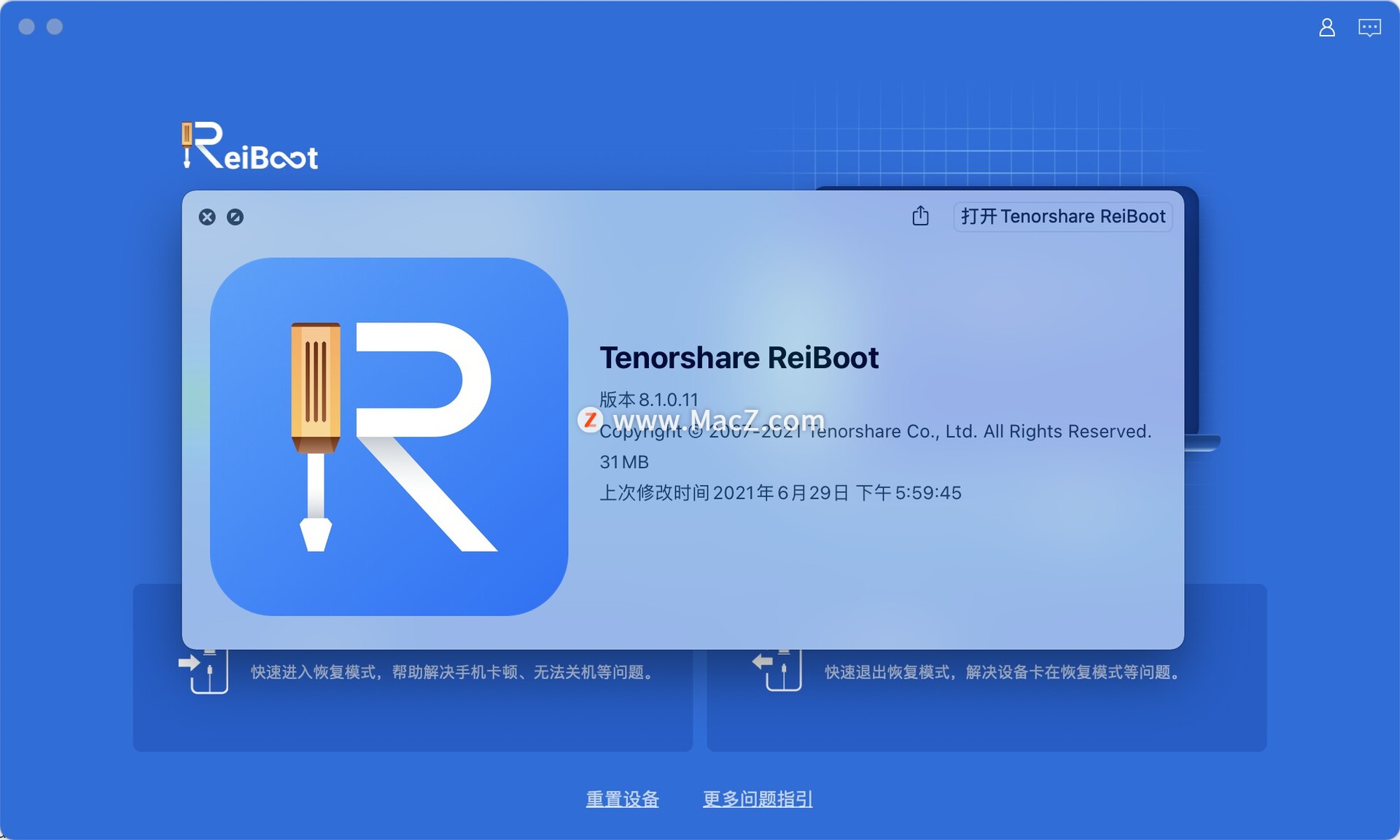Screen dimensions: 1400x840
Task: Click the 31 MB file size text
Action: click(x=623, y=462)
